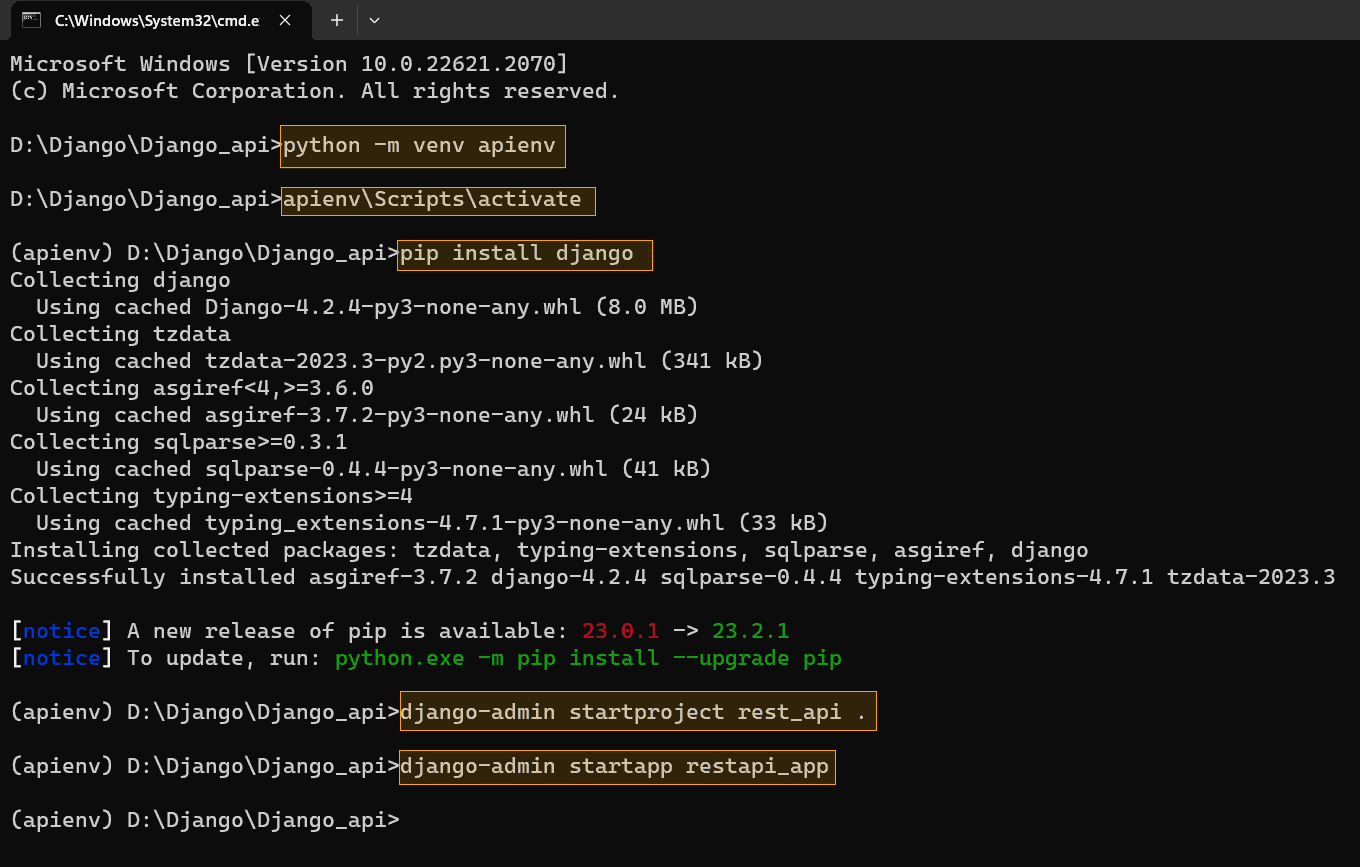Click the sqlparse-0.4.4 cached wheel line

373,469
